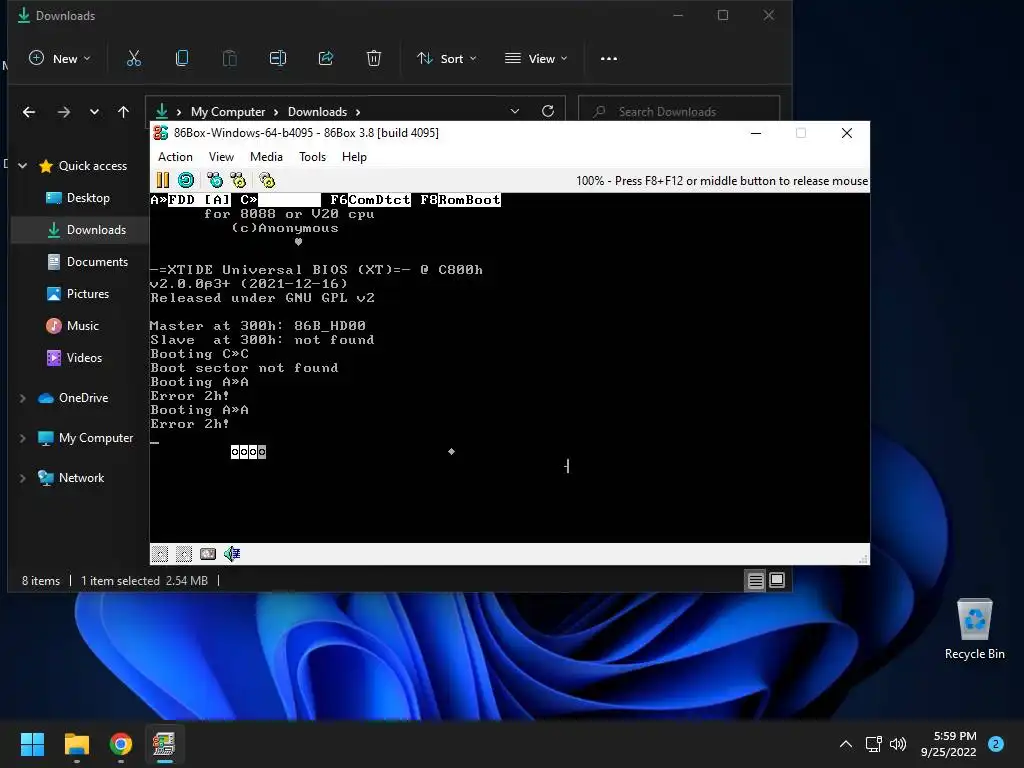Open the Action menu in 86Box
This screenshot has width=1024, height=768.
pyautogui.click(x=175, y=157)
